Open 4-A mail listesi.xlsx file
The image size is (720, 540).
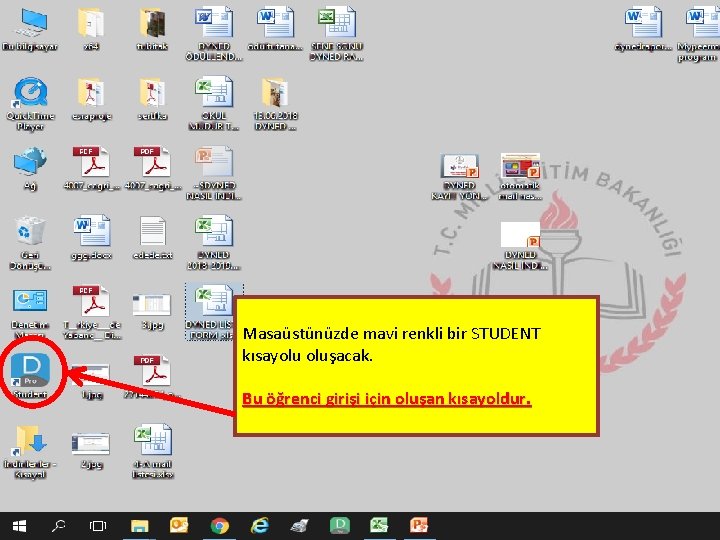pos(152,440)
